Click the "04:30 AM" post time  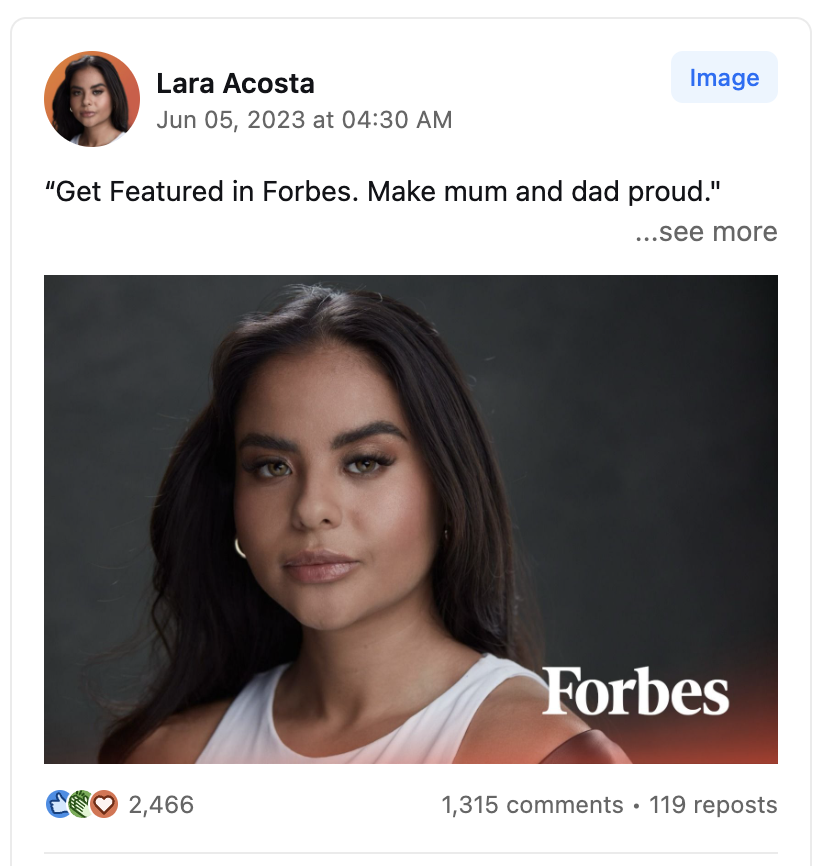(396, 120)
